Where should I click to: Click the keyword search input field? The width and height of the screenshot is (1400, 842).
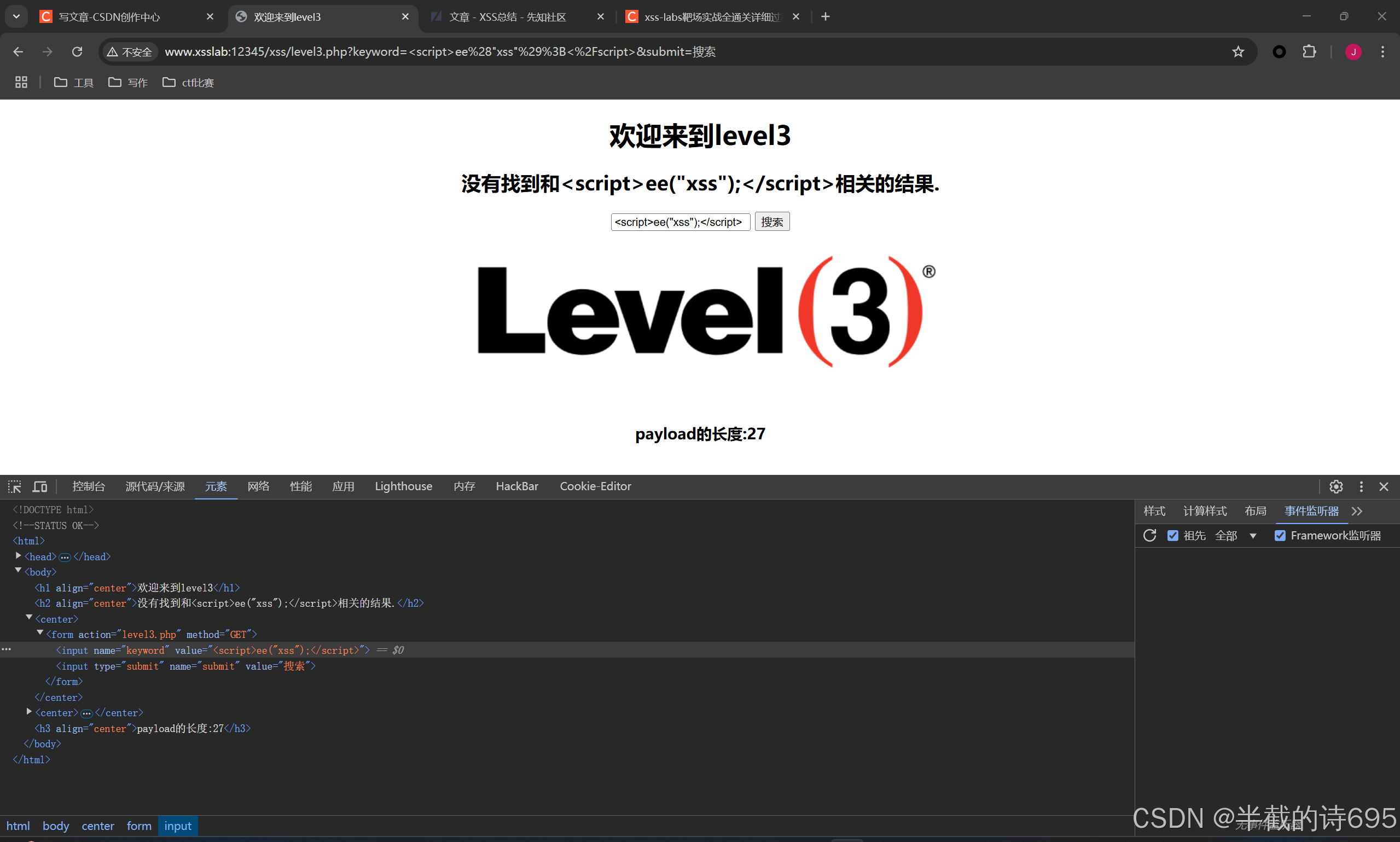[x=679, y=222]
